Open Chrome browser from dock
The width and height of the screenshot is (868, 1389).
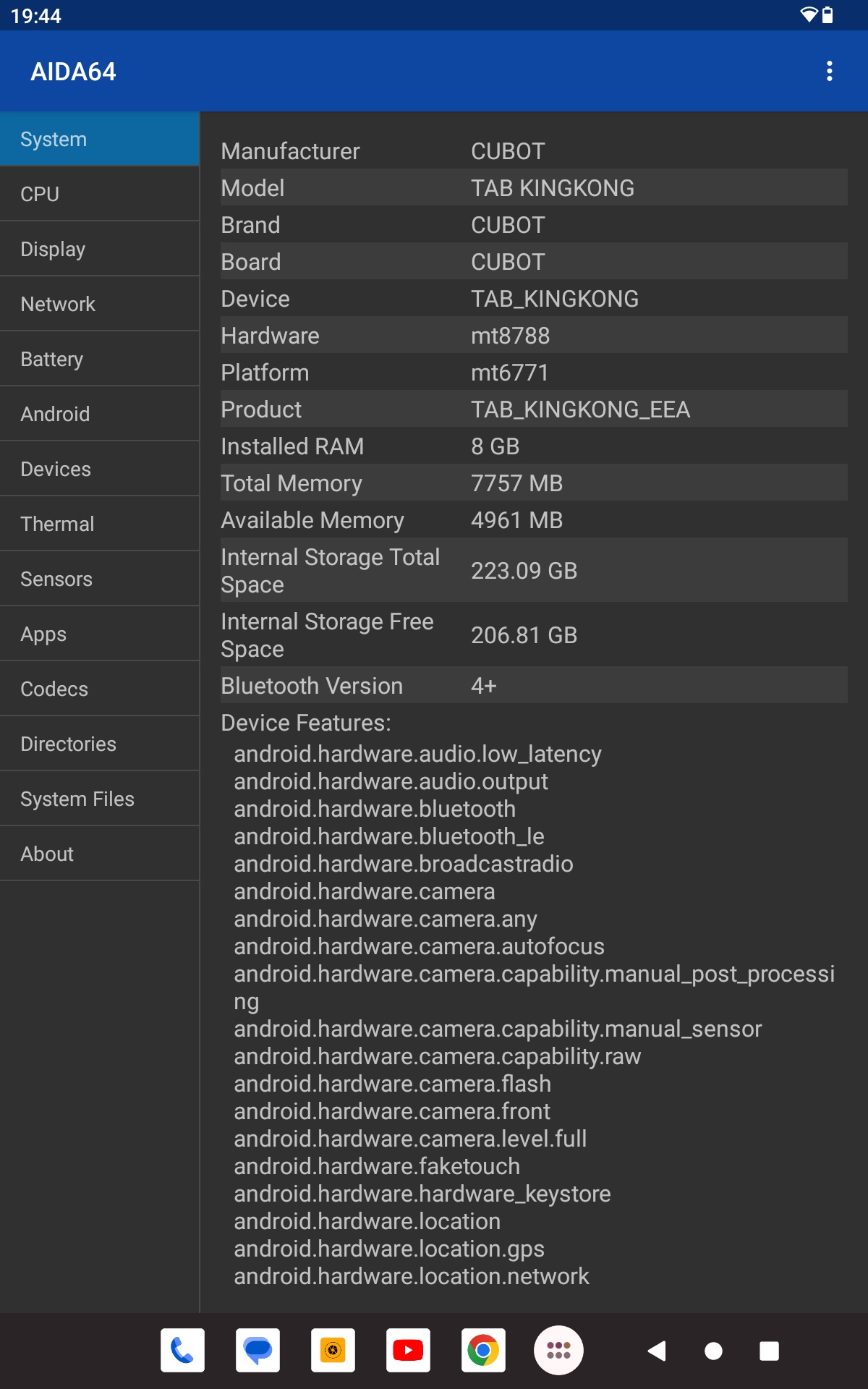pyautogui.click(x=483, y=1350)
